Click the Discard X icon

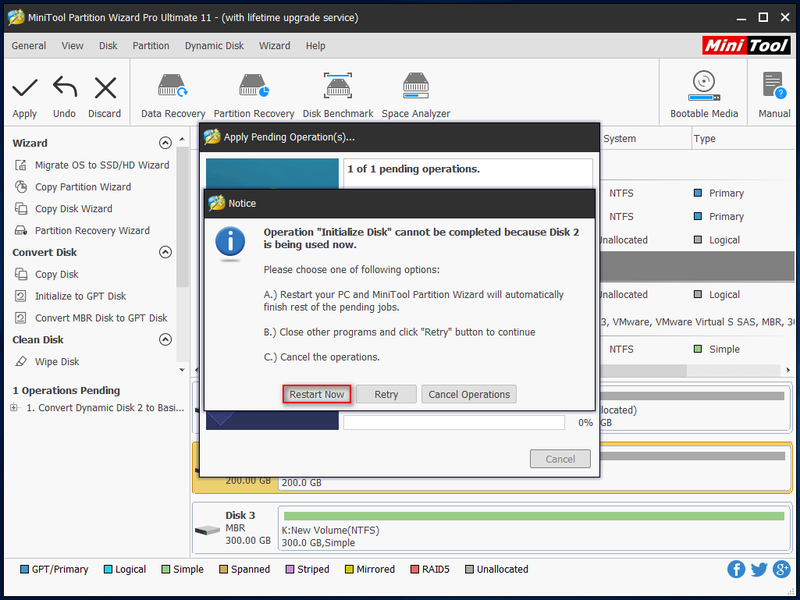[105, 88]
